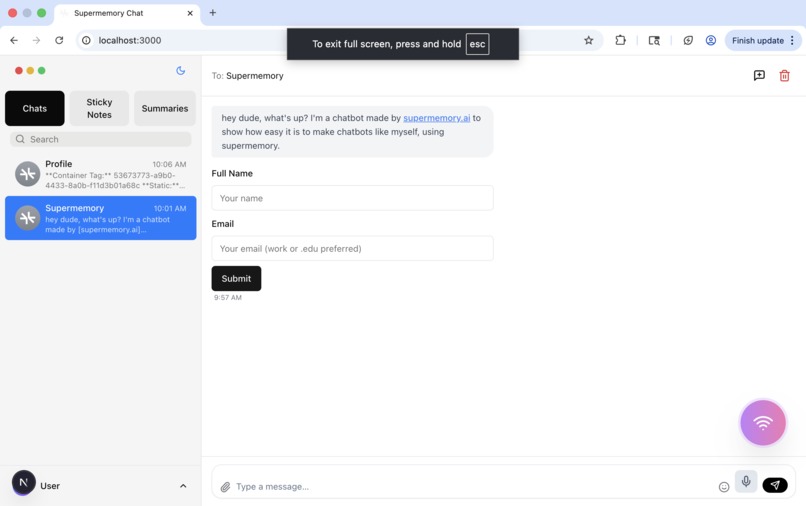Submit the name and email form

[x=236, y=278]
